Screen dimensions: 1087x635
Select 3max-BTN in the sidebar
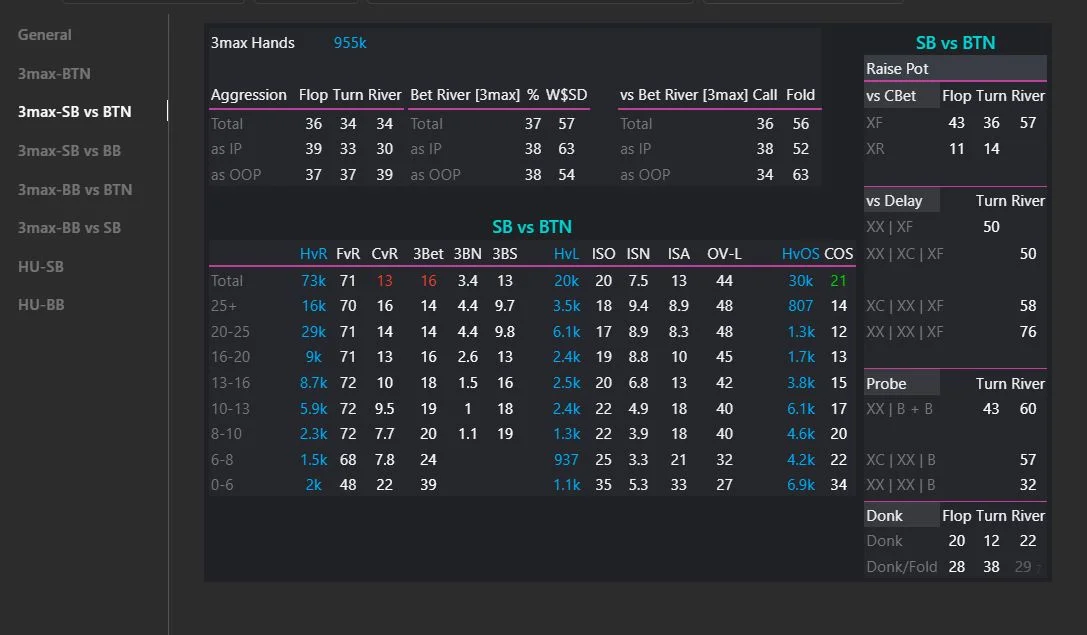tap(54, 73)
